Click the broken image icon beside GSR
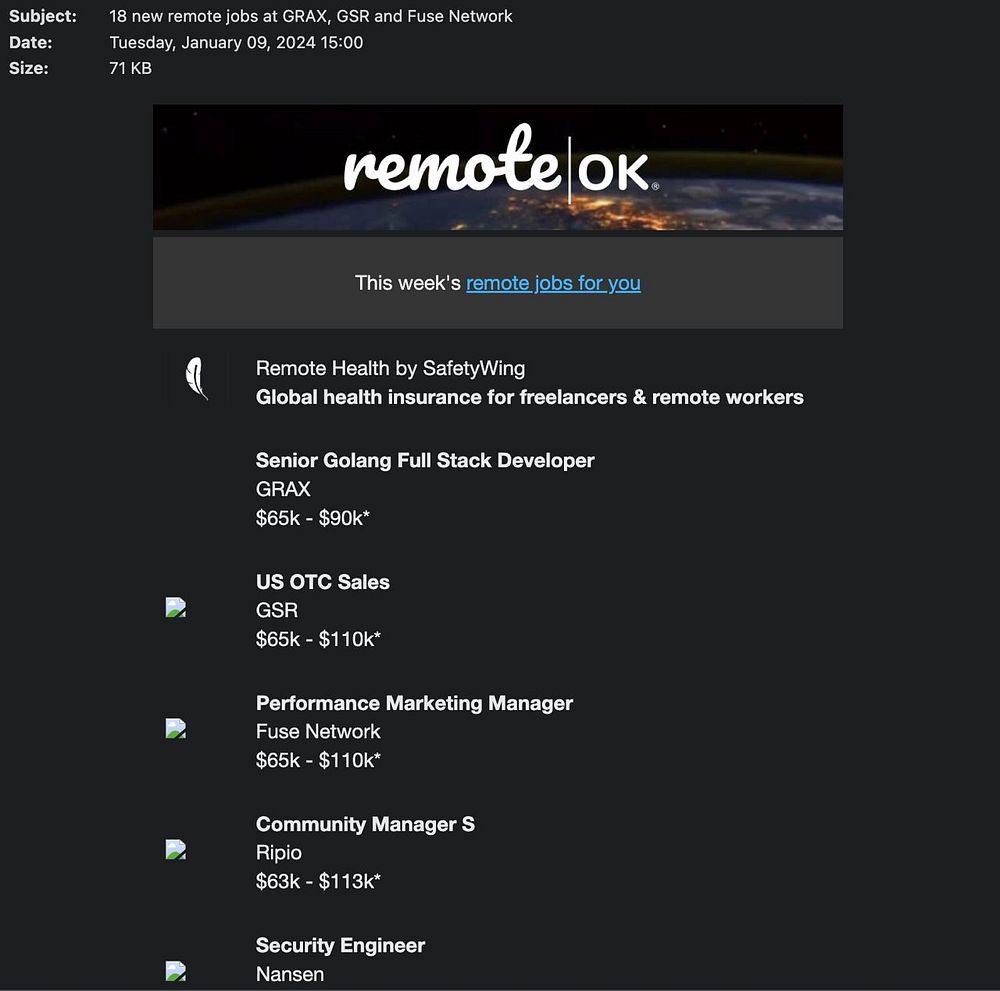Image resolution: width=1000 pixels, height=991 pixels. [x=176, y=608]
